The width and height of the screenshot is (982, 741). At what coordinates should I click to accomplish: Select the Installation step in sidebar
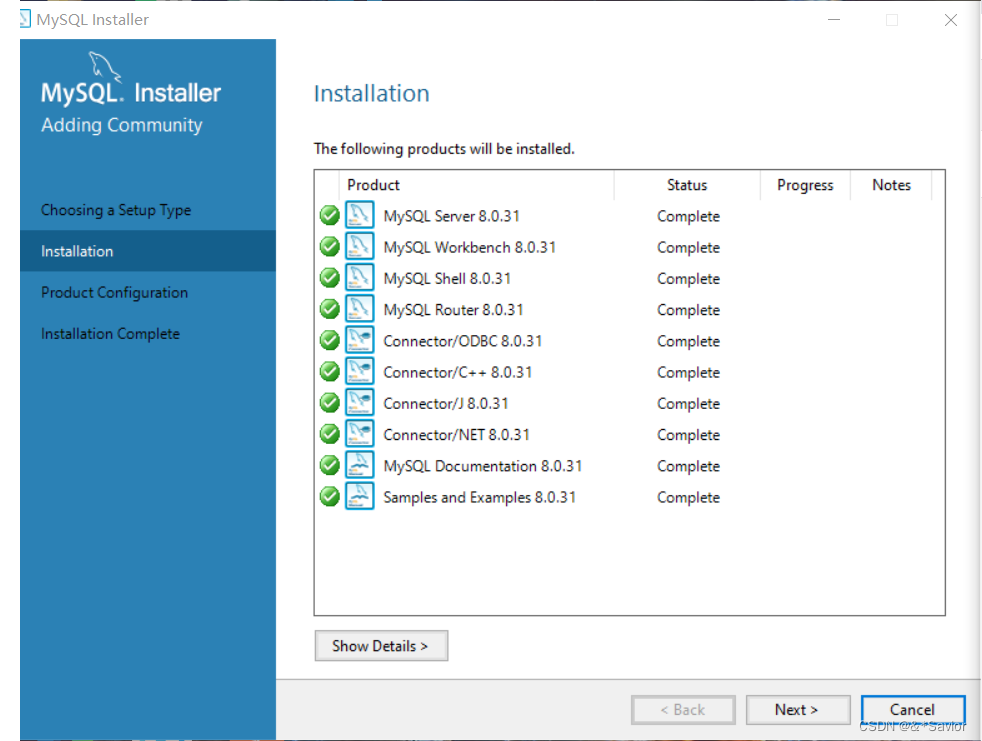[x=148, y=251]
